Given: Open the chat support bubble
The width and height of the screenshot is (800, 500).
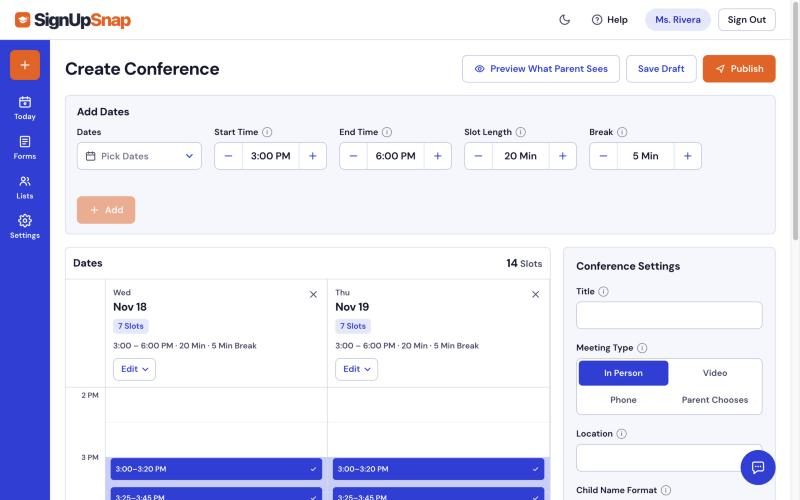Looking at the screenshot, I should point(758,467).
